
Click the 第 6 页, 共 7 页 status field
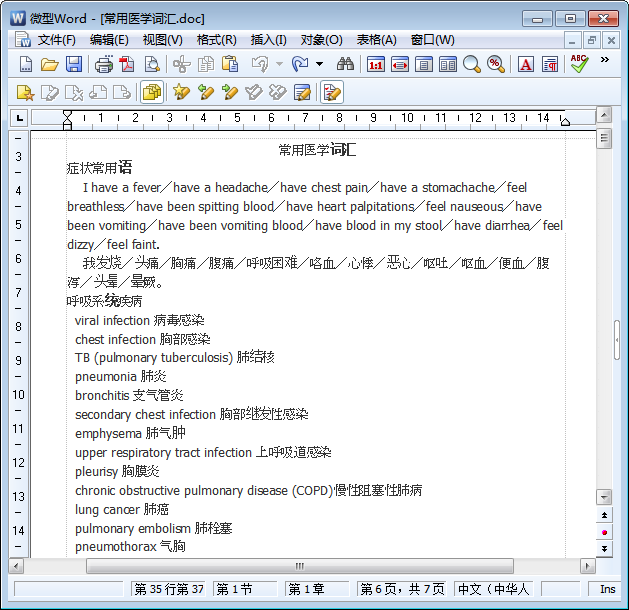pyautogui.click(x=402, y=589)
